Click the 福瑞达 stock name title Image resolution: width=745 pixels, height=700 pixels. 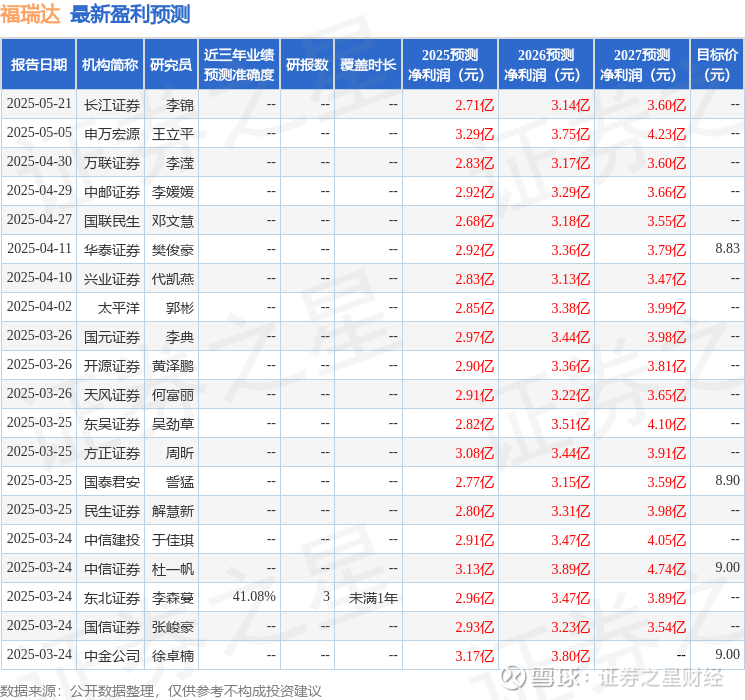click(x=30, y=14)
